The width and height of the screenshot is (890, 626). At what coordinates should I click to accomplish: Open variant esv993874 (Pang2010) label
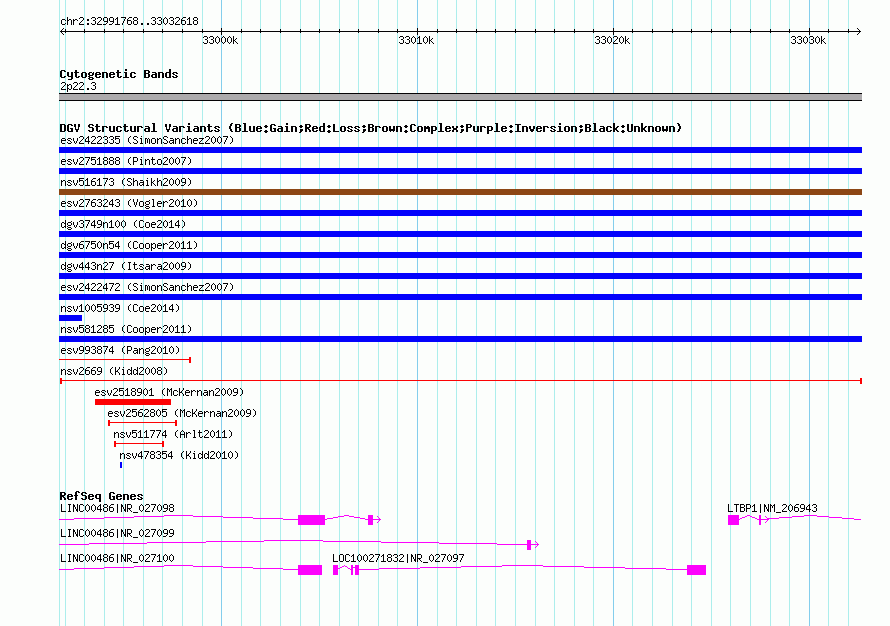point(120,350)
